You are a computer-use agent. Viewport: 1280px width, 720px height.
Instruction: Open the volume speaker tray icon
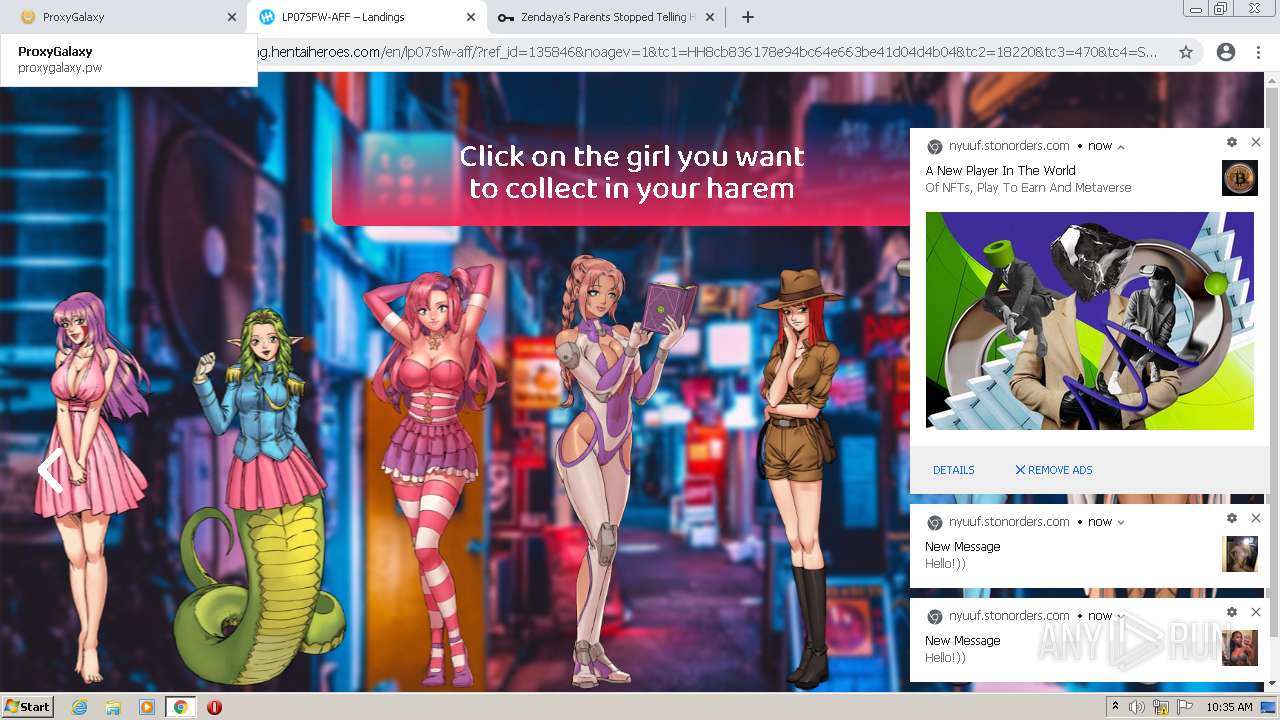click(x=1138, y=707)
